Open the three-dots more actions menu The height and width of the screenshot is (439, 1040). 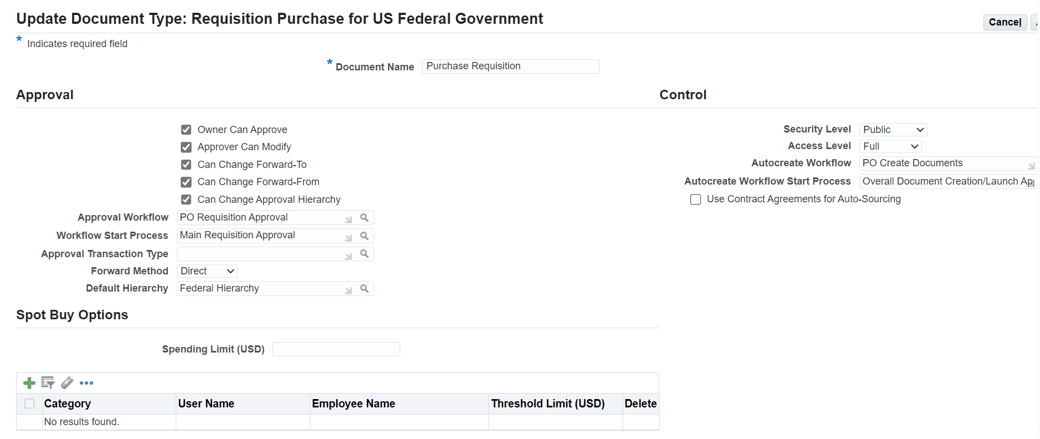87,383
